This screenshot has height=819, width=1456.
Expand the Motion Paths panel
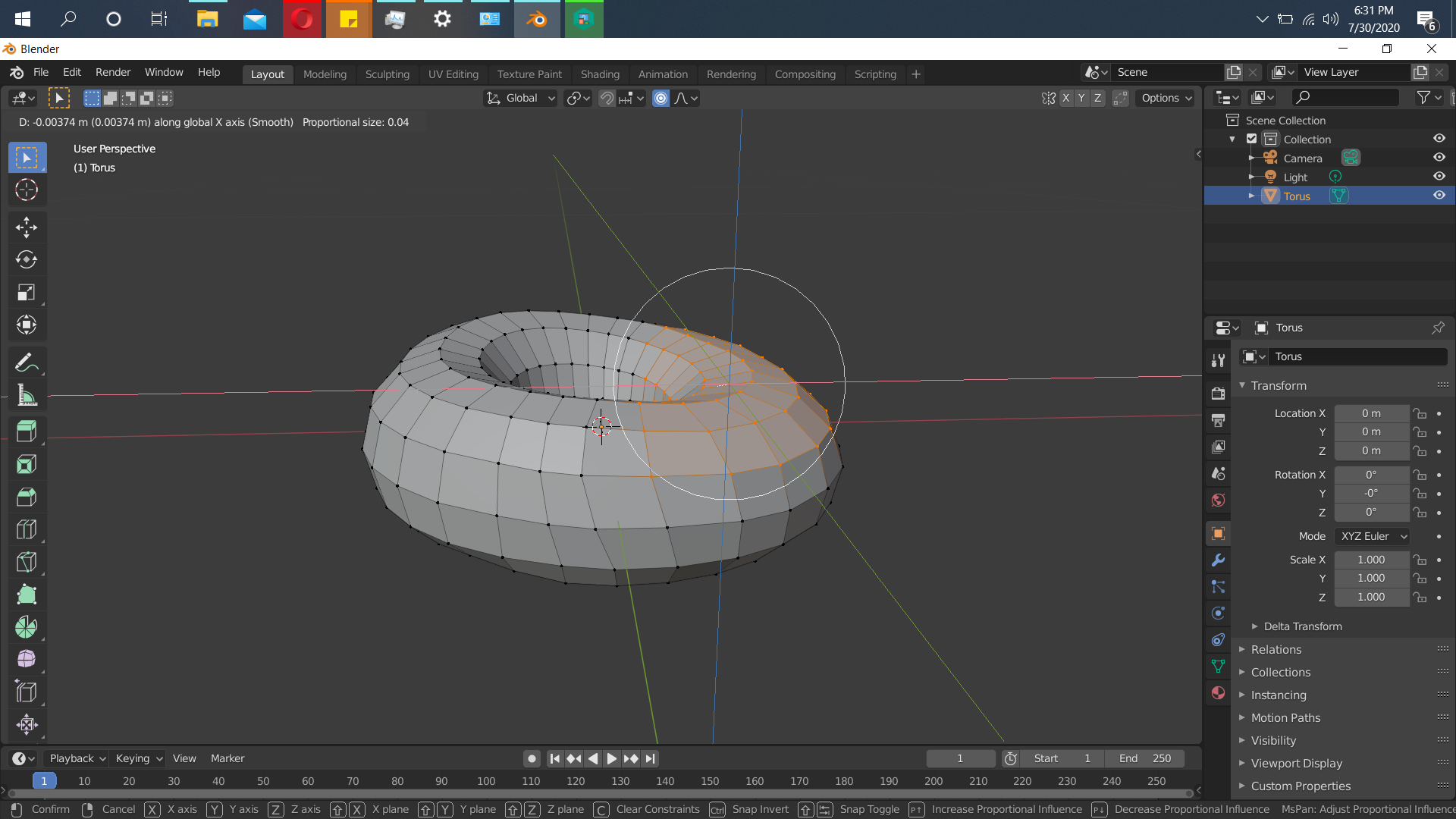pyautogui.click(x=1285, y=718)
